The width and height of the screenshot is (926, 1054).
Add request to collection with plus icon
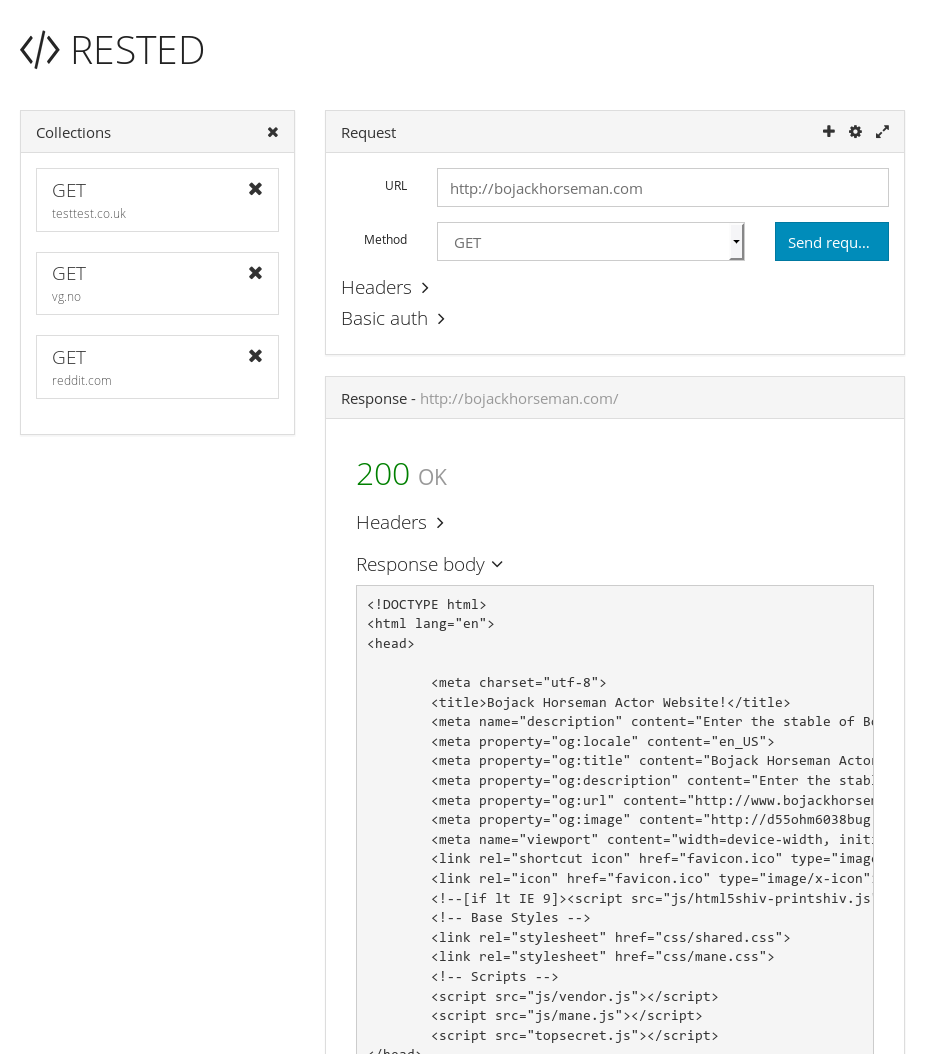click(x=828, y=132)
